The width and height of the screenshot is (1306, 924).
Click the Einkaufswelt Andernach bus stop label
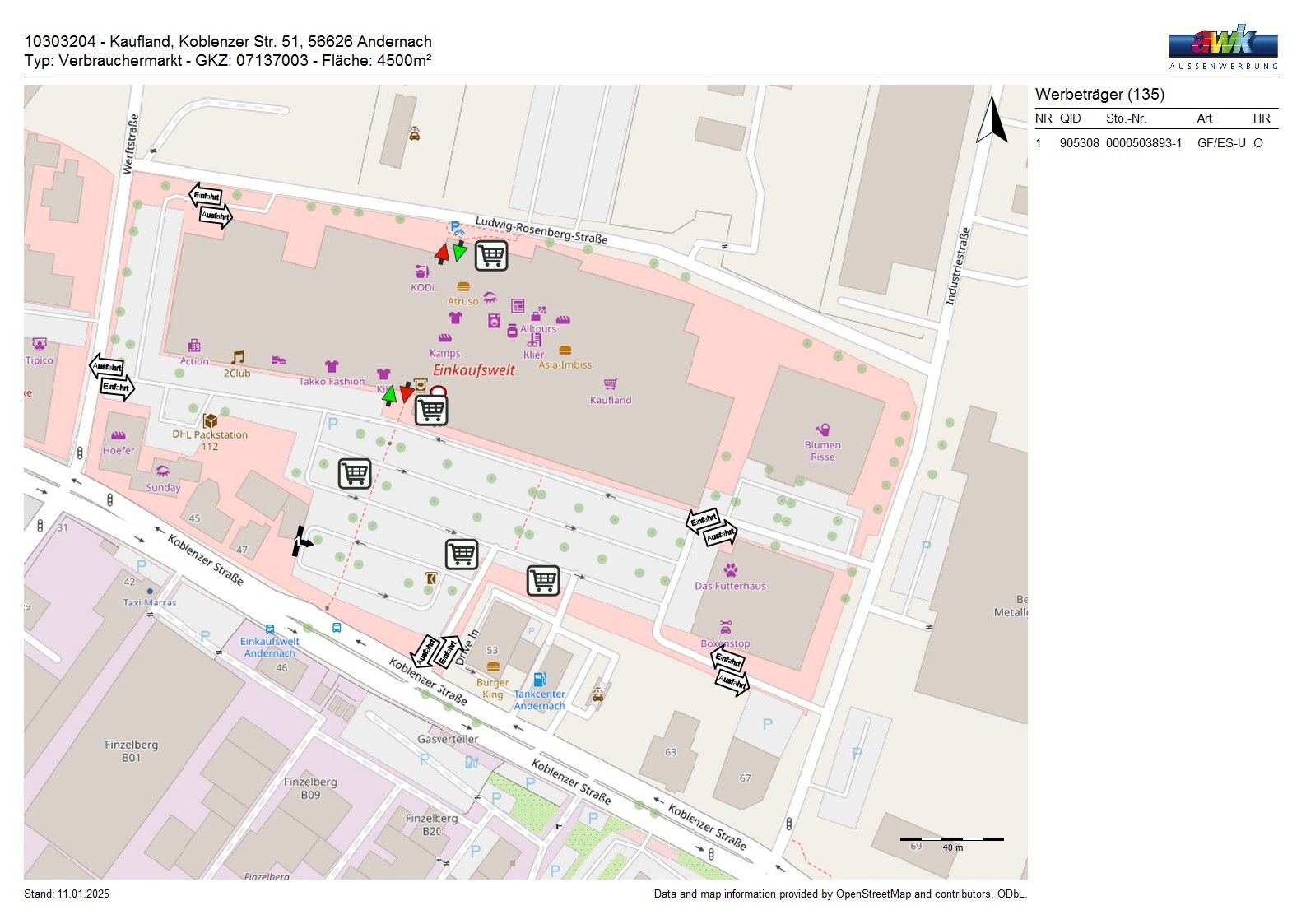270,647
